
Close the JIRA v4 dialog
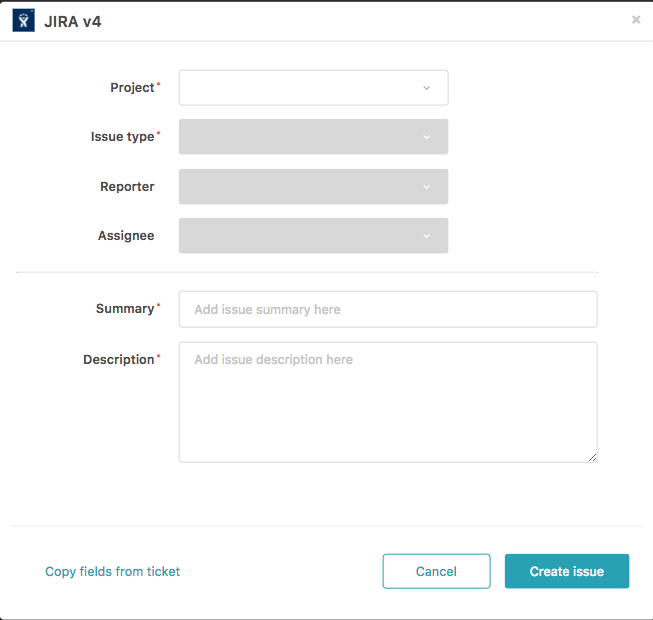click(636, 19)
